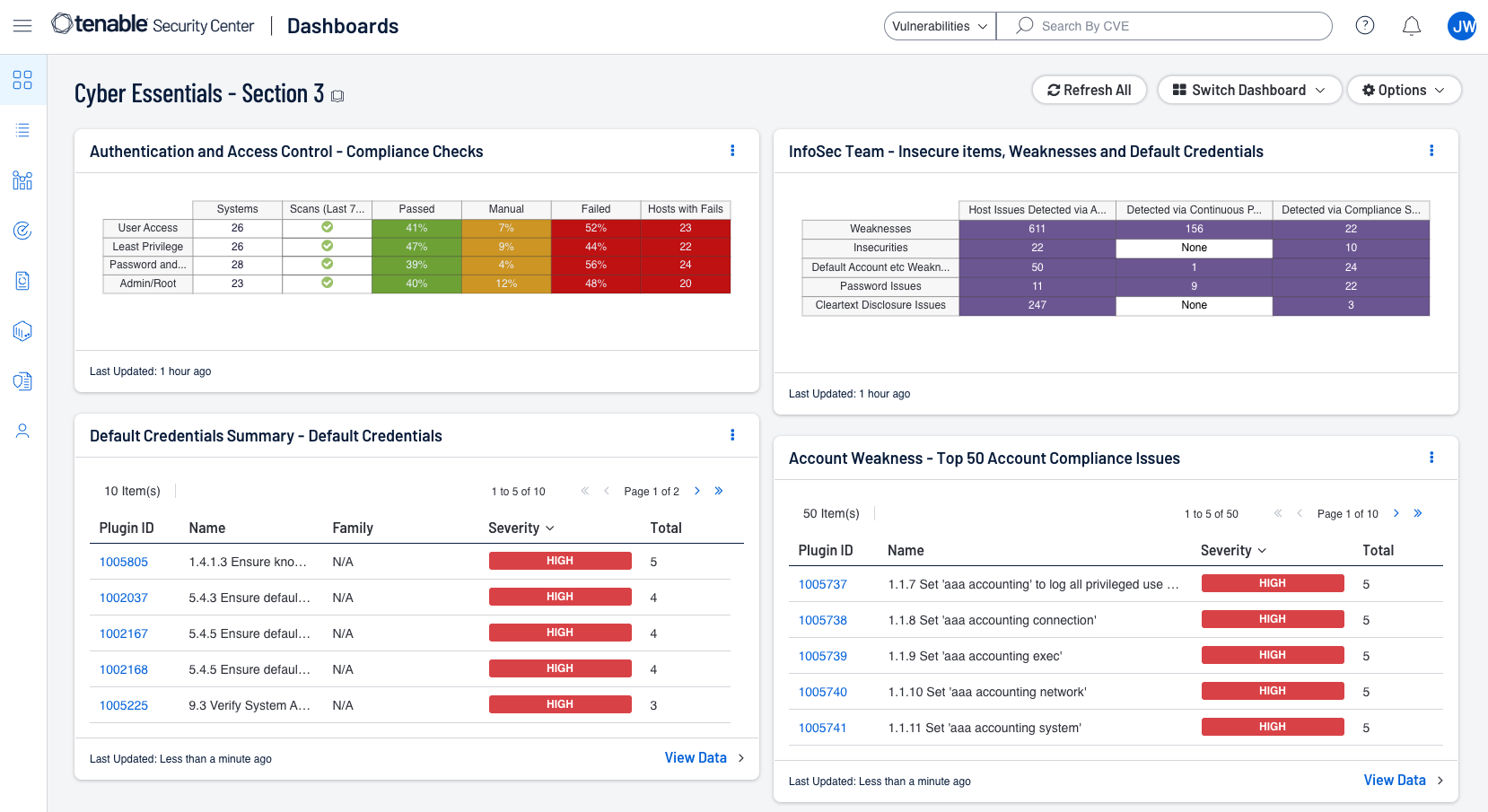
Task: Click the Search By CVE input field
Action: tap(1176, 26)
